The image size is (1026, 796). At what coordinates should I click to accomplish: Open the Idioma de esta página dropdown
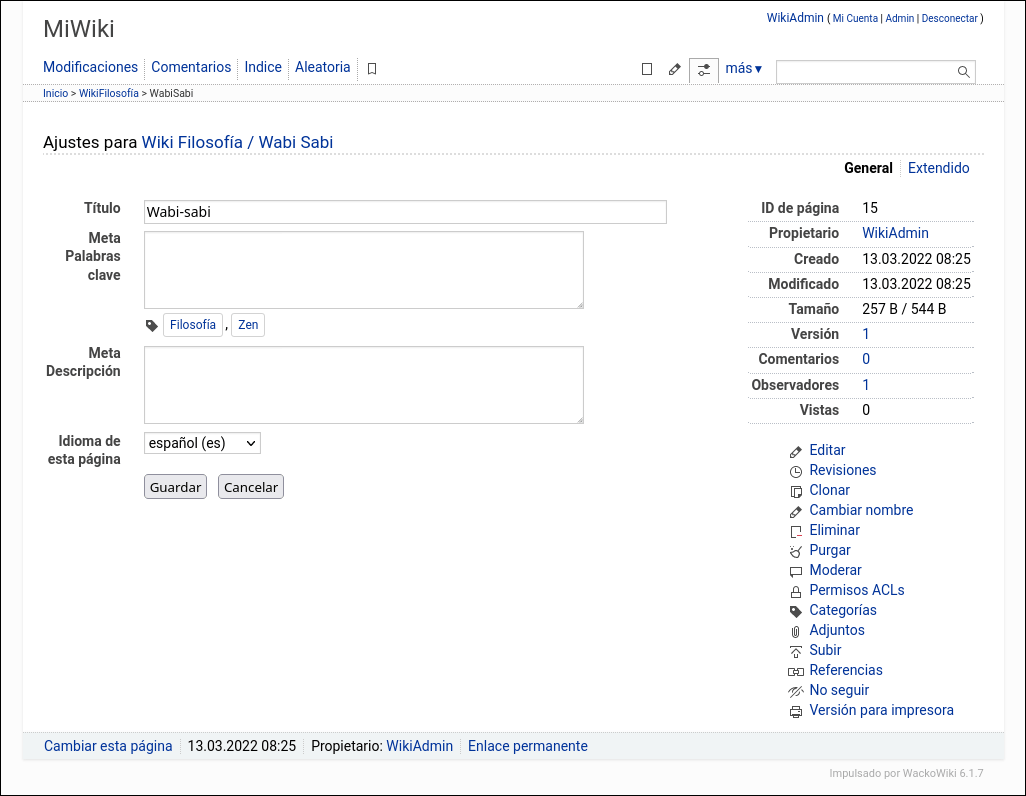[202, 442]
